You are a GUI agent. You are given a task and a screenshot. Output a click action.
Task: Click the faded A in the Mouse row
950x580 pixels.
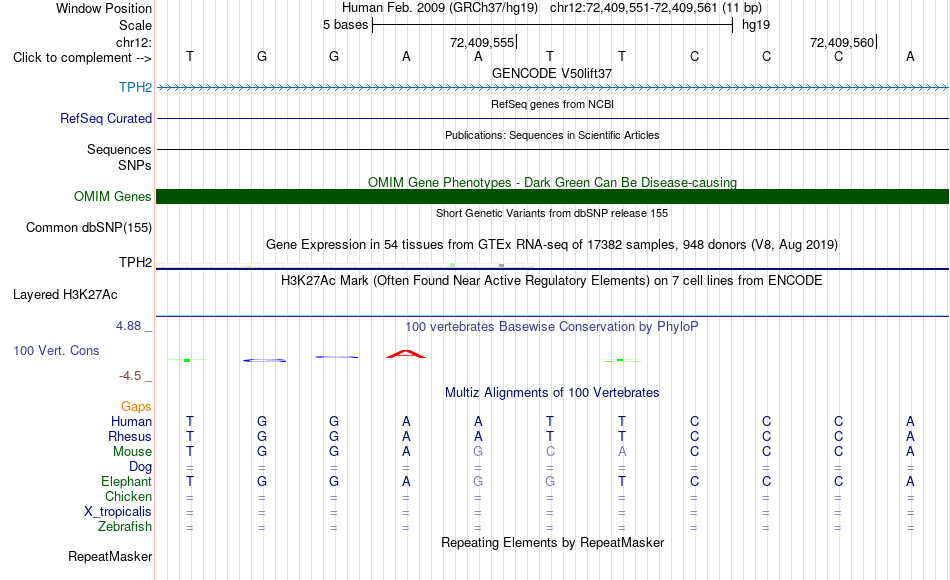pyautogui.click(x=622, y=452)
